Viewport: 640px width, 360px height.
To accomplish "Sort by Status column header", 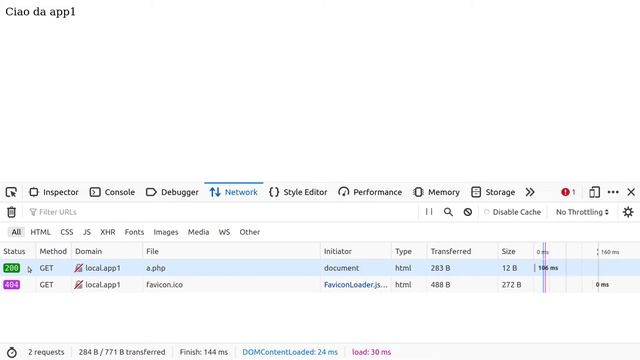I will 18,251.
